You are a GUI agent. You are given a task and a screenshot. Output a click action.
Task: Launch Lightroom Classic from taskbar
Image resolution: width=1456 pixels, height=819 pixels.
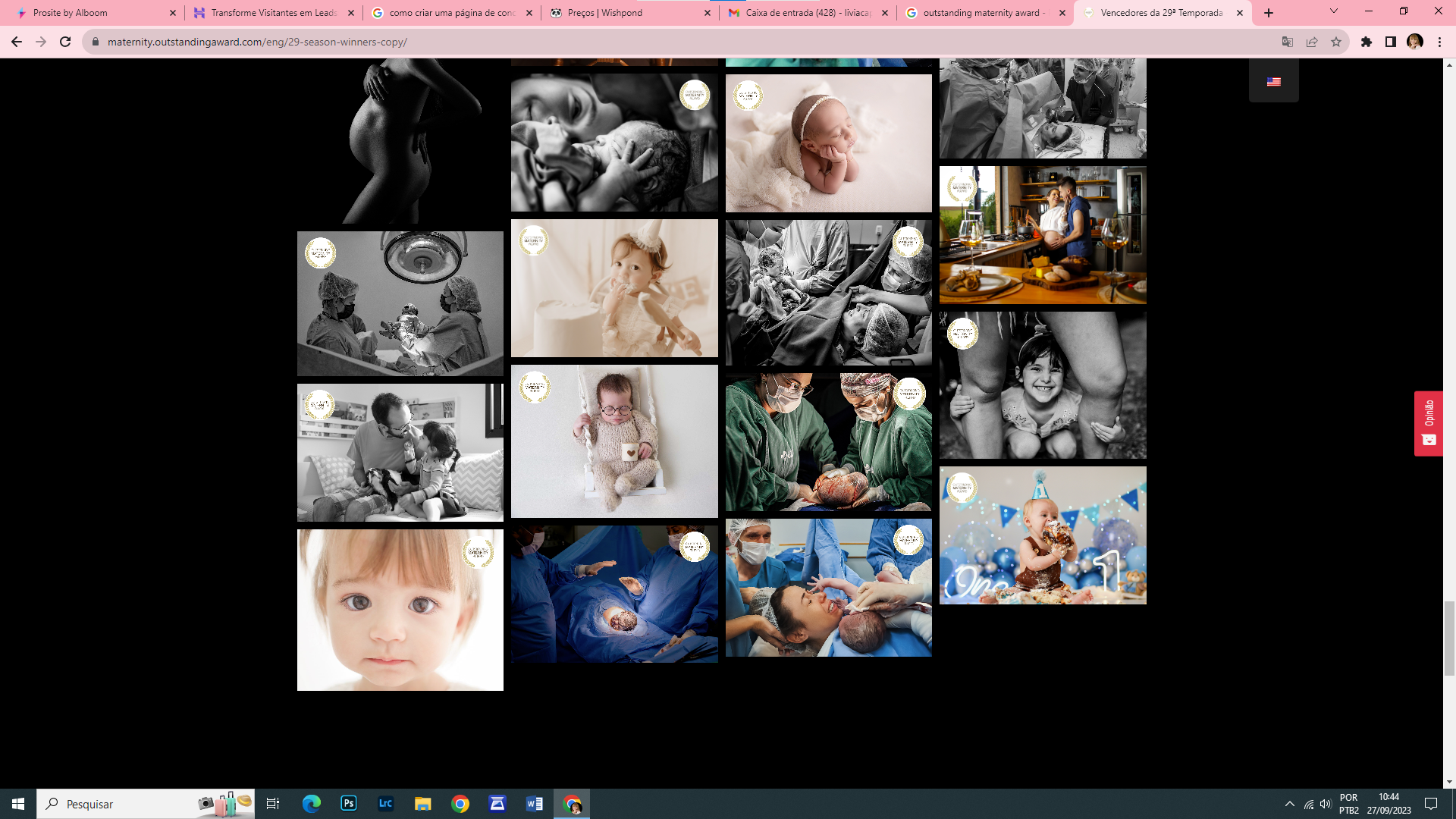coord(385,804)
